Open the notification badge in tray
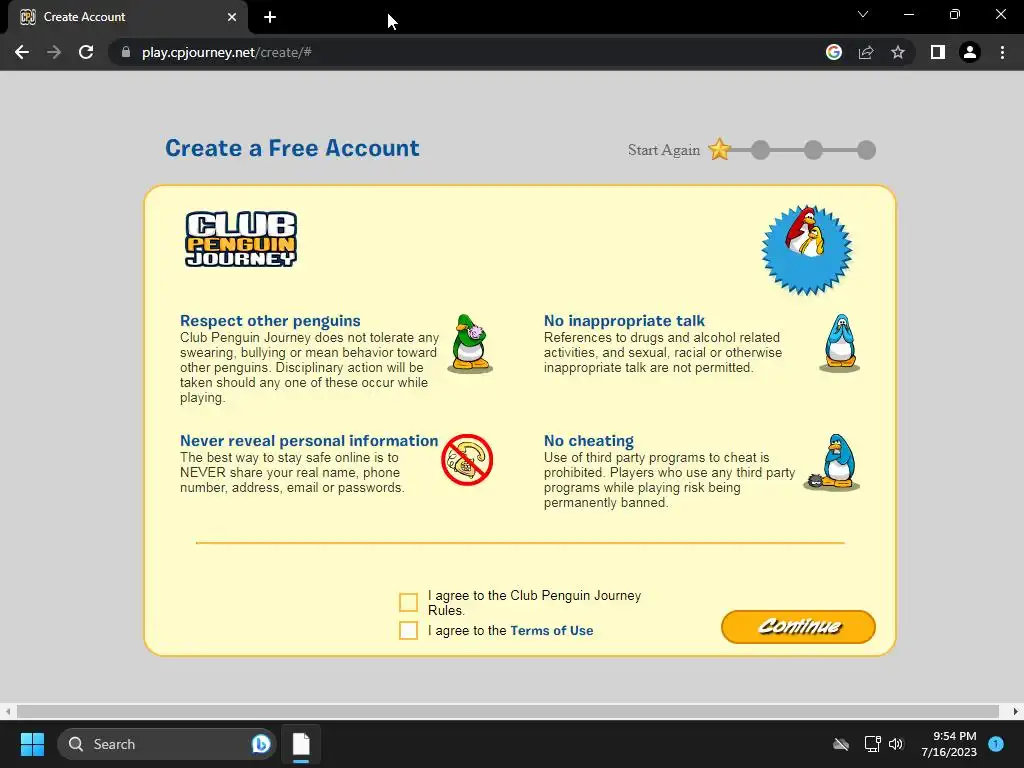This screenshot has width=1024, height=768. coord(996,744)
